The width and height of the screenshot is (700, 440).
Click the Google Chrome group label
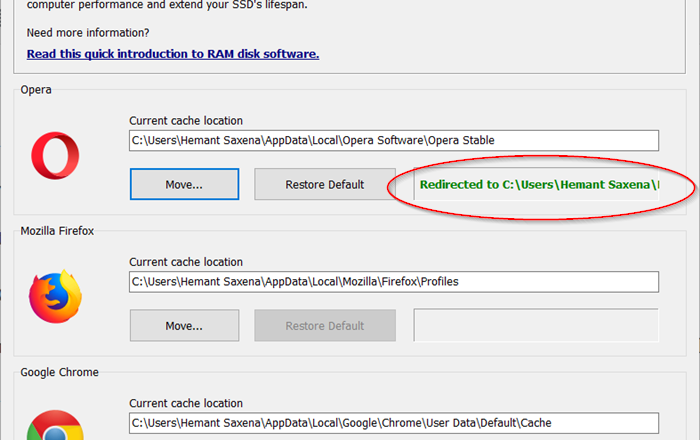coord(59,372)
